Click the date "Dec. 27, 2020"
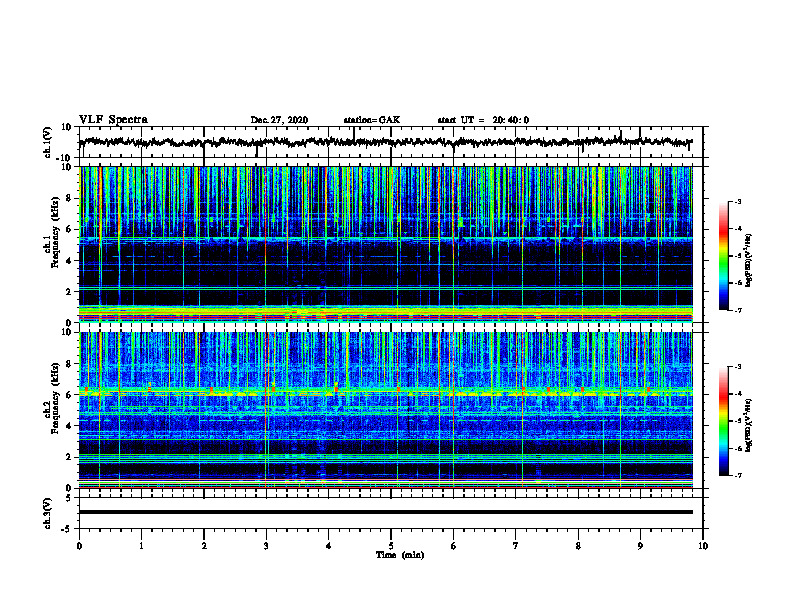Image resolution: width=792 pixels, height=612 pixels. [279, 120]
